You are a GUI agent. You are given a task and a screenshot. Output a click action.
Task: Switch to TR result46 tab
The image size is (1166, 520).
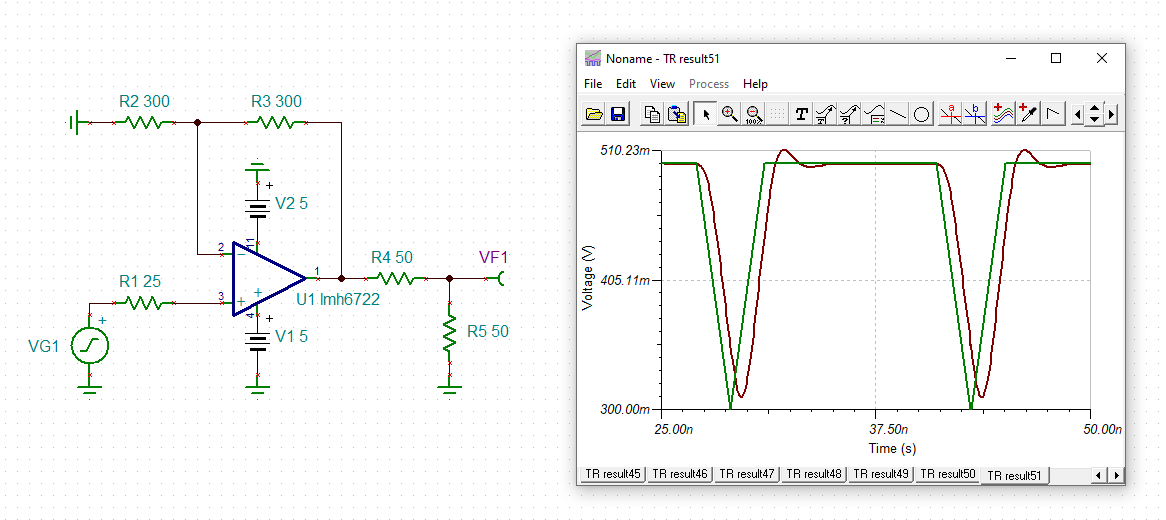(680, 474)
